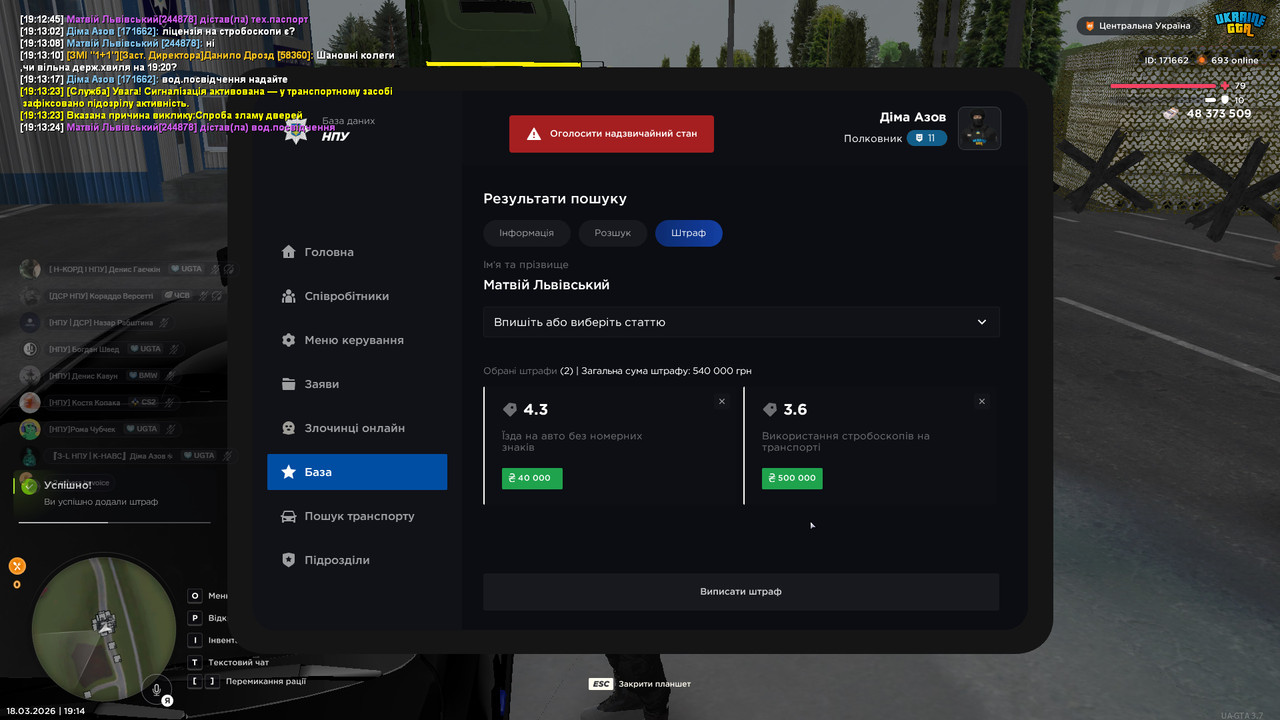Click the fines total 540 000 грн
This screenshot has height=720, width=1280.
pos(721,371)
